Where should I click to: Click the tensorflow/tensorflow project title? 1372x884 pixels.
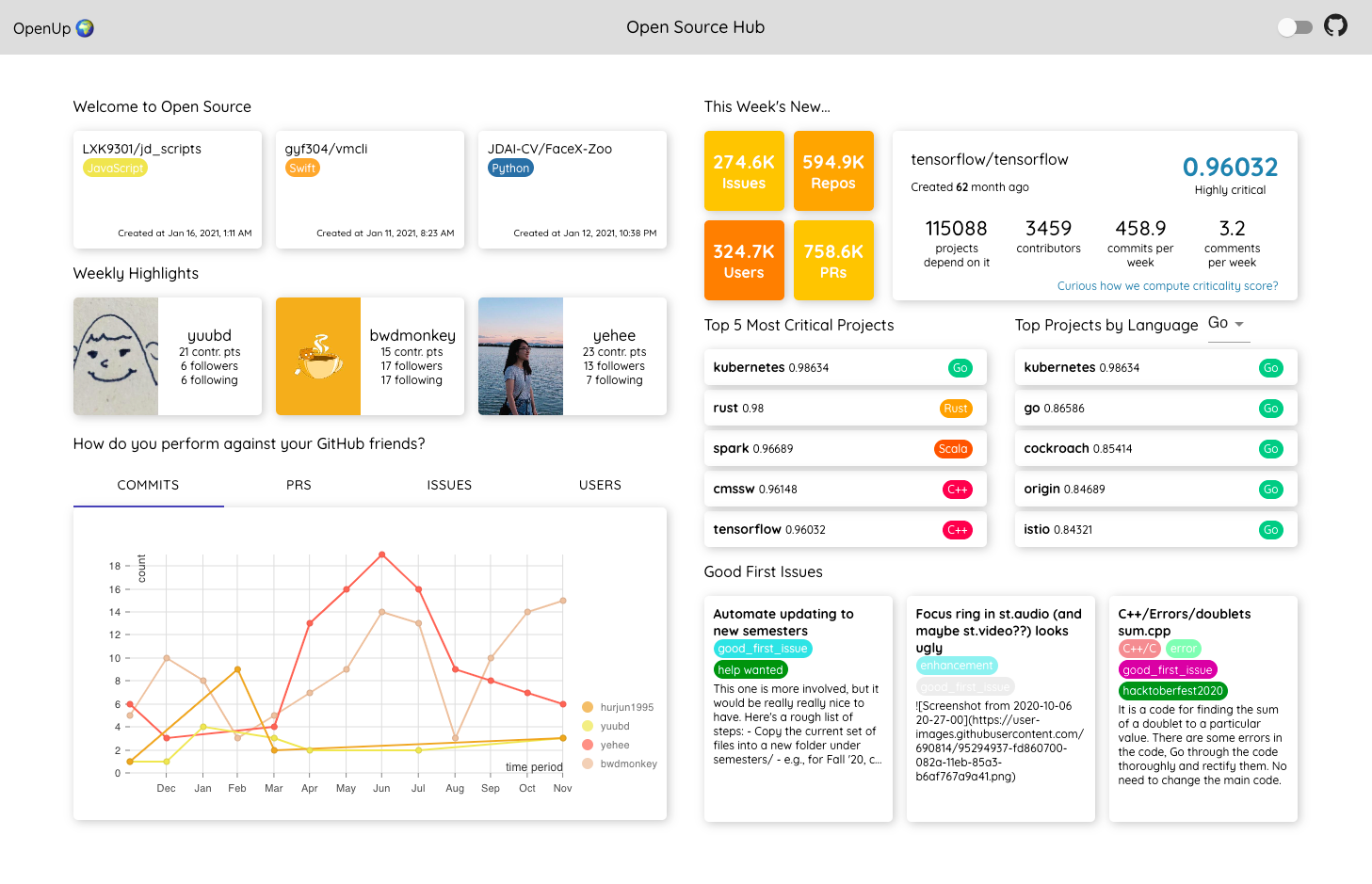click(x=990, y=160)
